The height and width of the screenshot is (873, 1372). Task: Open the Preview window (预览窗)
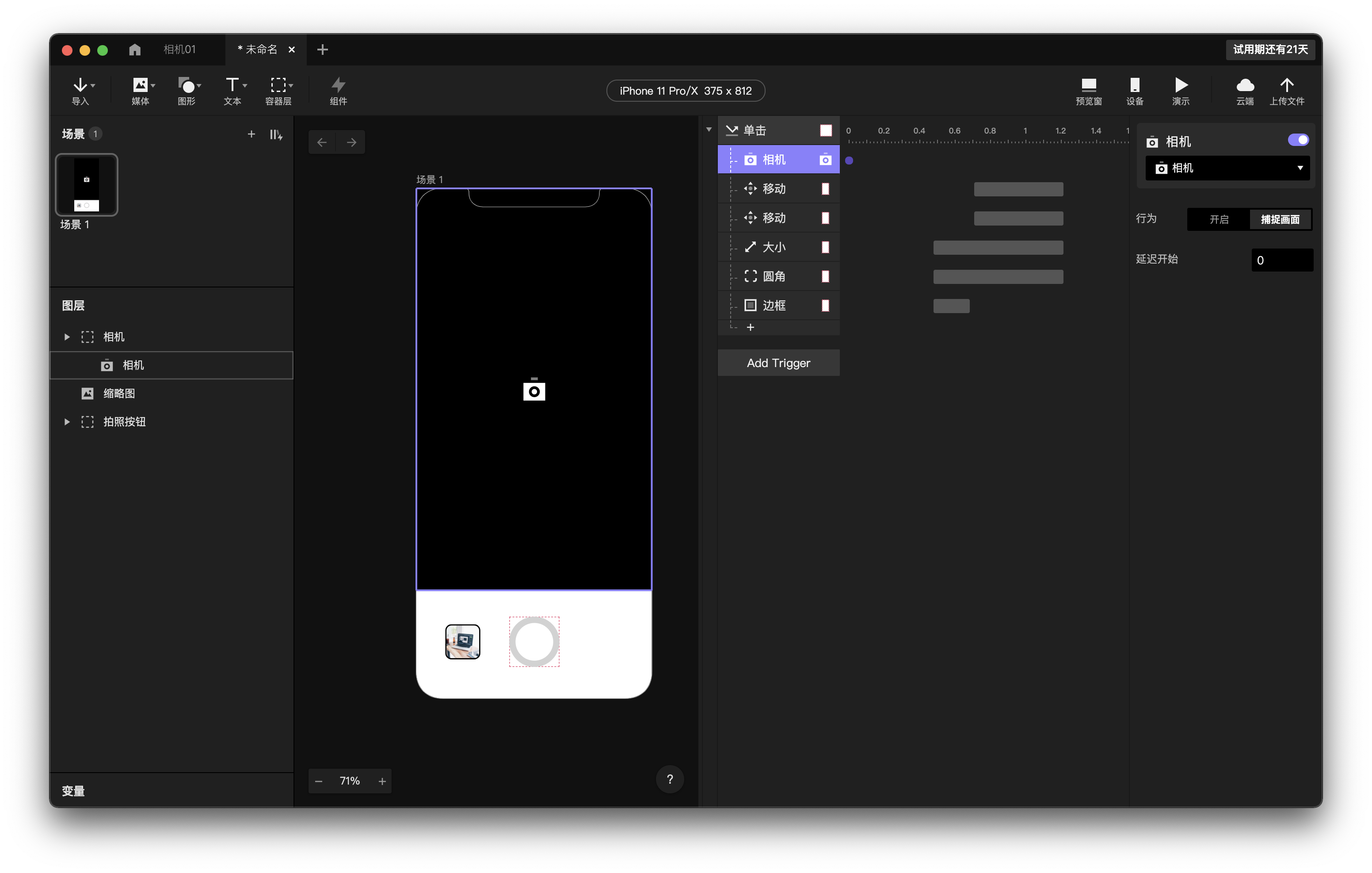(x=1088, y=91)
